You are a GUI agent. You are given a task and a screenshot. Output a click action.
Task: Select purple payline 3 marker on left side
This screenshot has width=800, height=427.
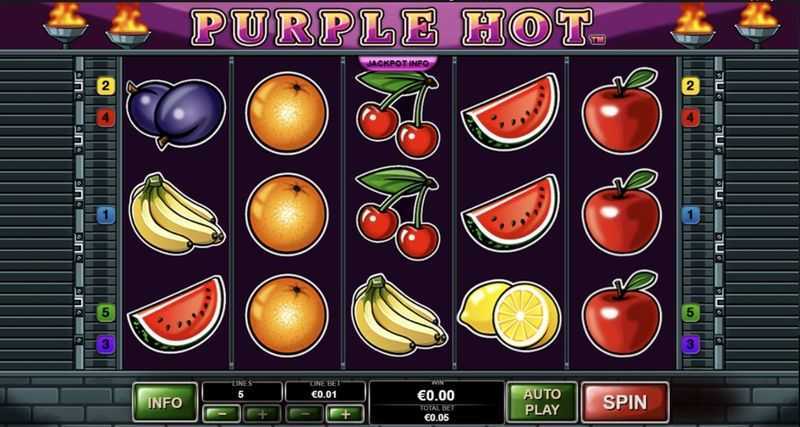[x=106, y=345]
